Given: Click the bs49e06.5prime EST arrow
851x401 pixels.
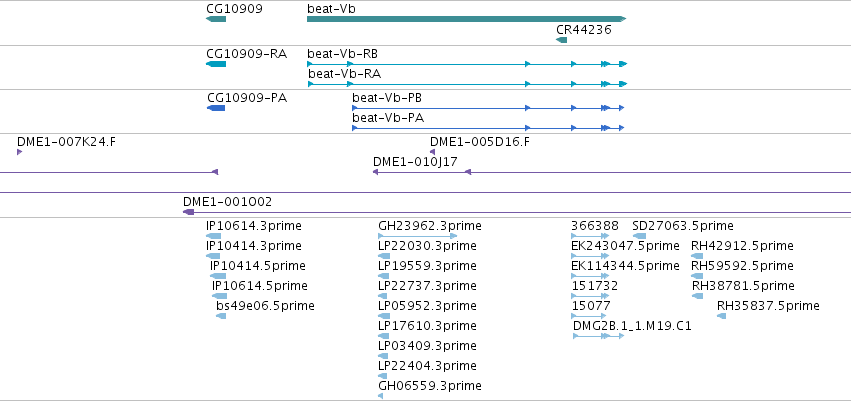Looking at the screenshot, I should pyautogui.click(x=221, y=316).
